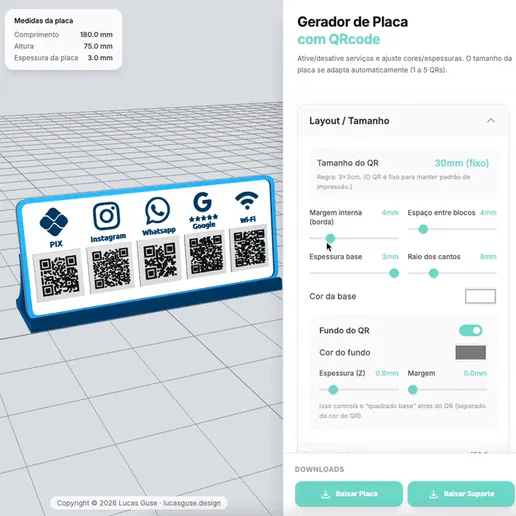Screen dimensions: 516x516
Task: Click the Fundo do QR Margem slider handle
Action: point(413,390)
